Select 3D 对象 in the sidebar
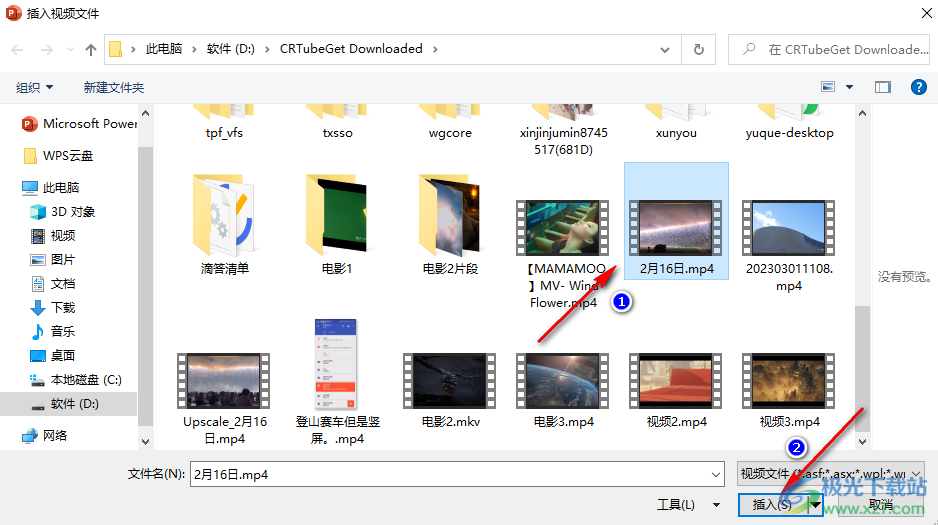The image size is (938, 525). pyautogui.click(x=72, y=211)
